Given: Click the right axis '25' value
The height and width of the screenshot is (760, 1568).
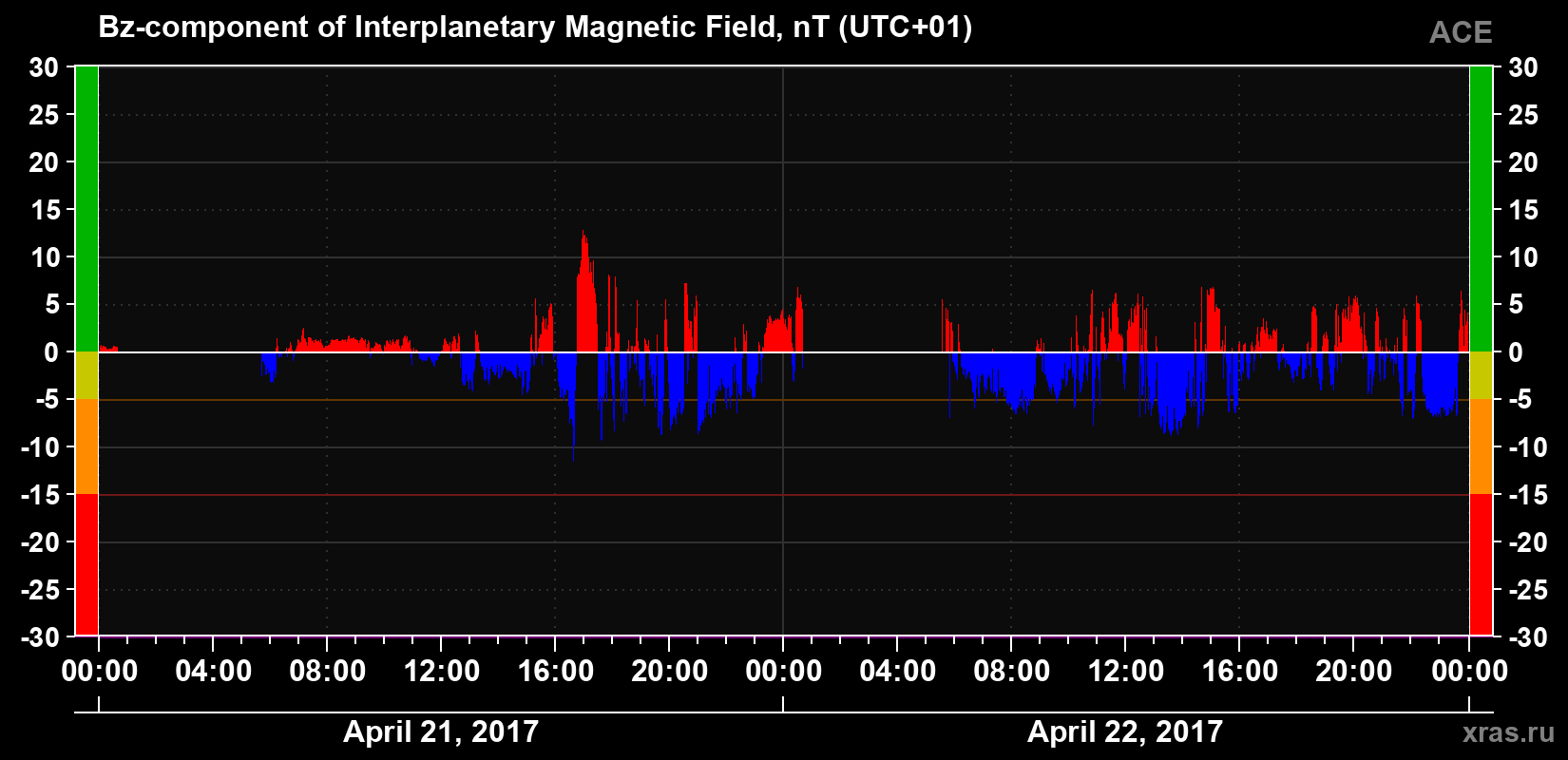Looking at the screenshot, I should point(1523,115).
